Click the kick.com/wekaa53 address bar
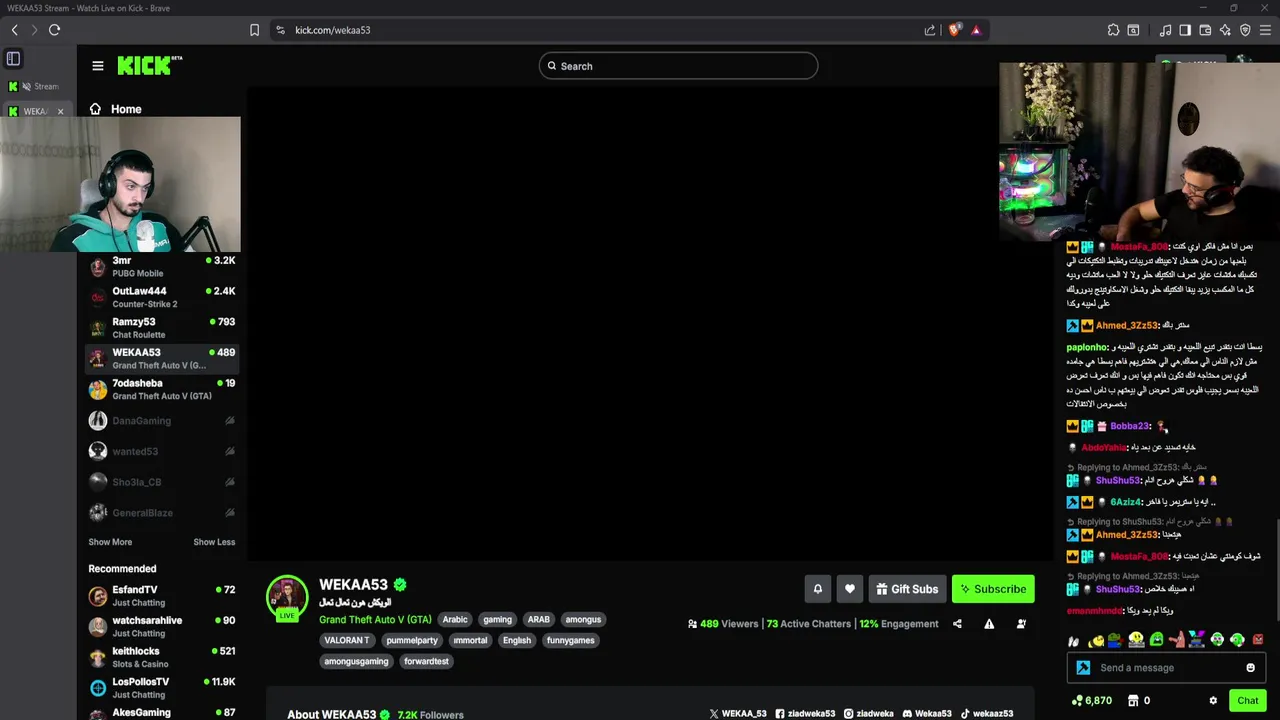The image size is (1280, 720). [332, 30]
